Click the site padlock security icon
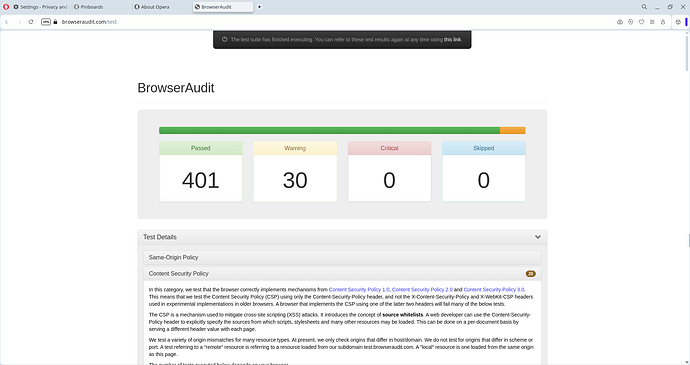Image resolution: width=690 pixels, height=365 pixels. 55,22
